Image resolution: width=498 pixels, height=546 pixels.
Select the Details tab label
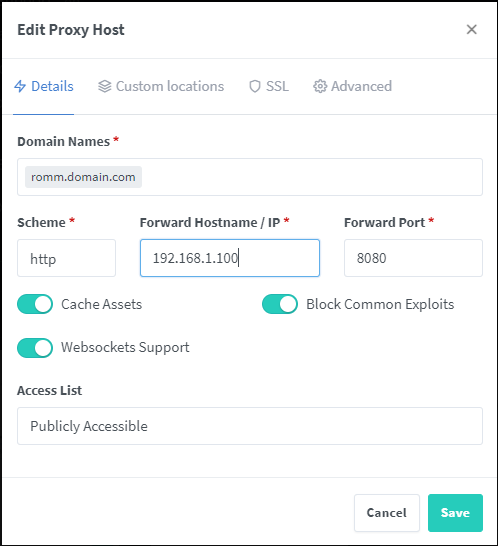tap(52, 86)
